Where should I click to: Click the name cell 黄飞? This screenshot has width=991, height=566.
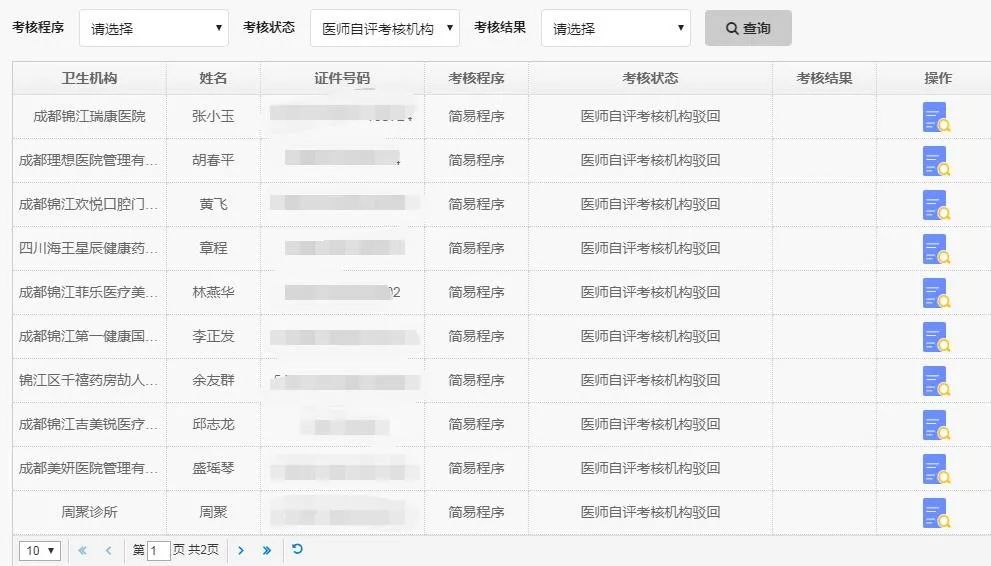(213, 205)
